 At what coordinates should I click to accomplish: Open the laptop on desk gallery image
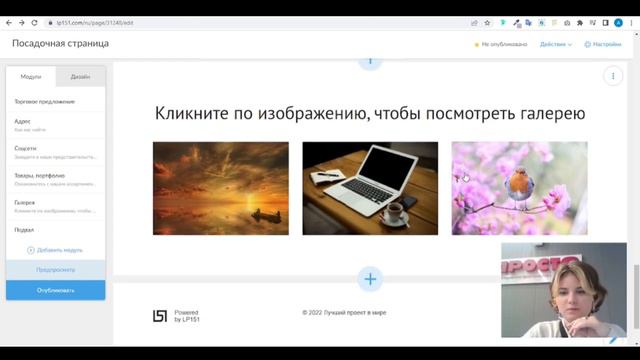tap(370, 188)
